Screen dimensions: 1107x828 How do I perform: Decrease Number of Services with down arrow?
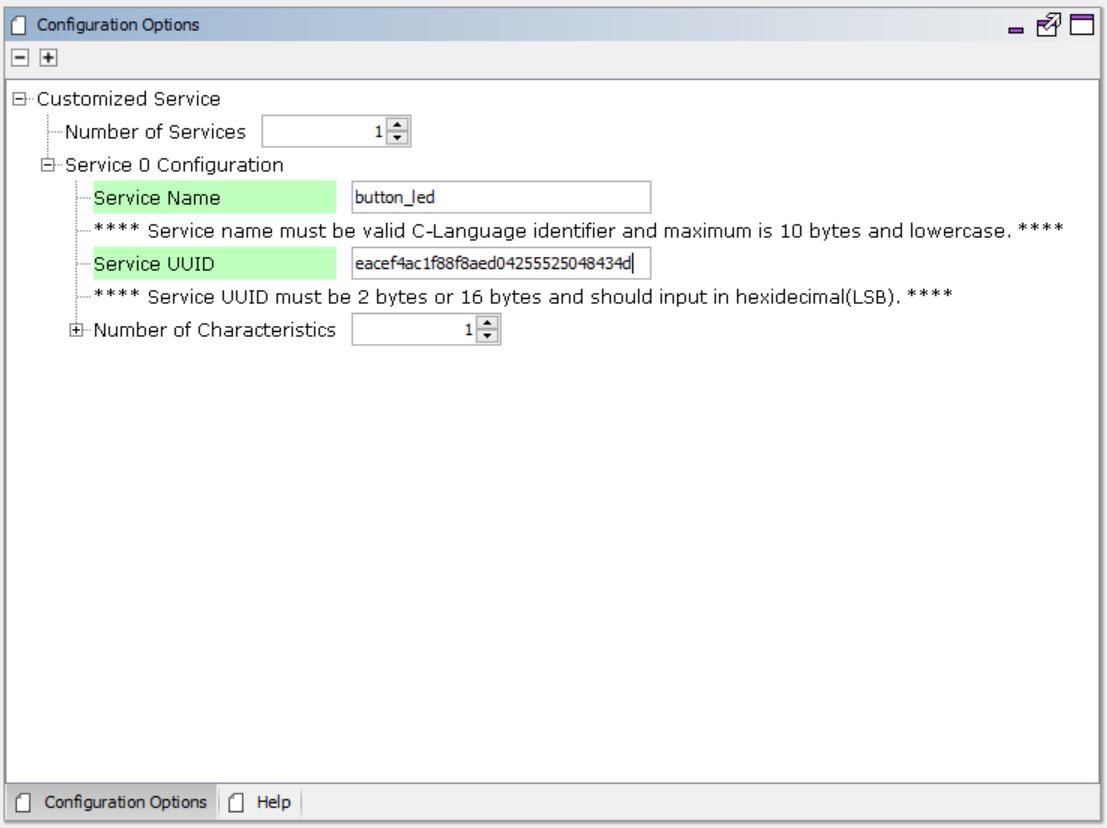pyautogui.click(x=398, y=138)
